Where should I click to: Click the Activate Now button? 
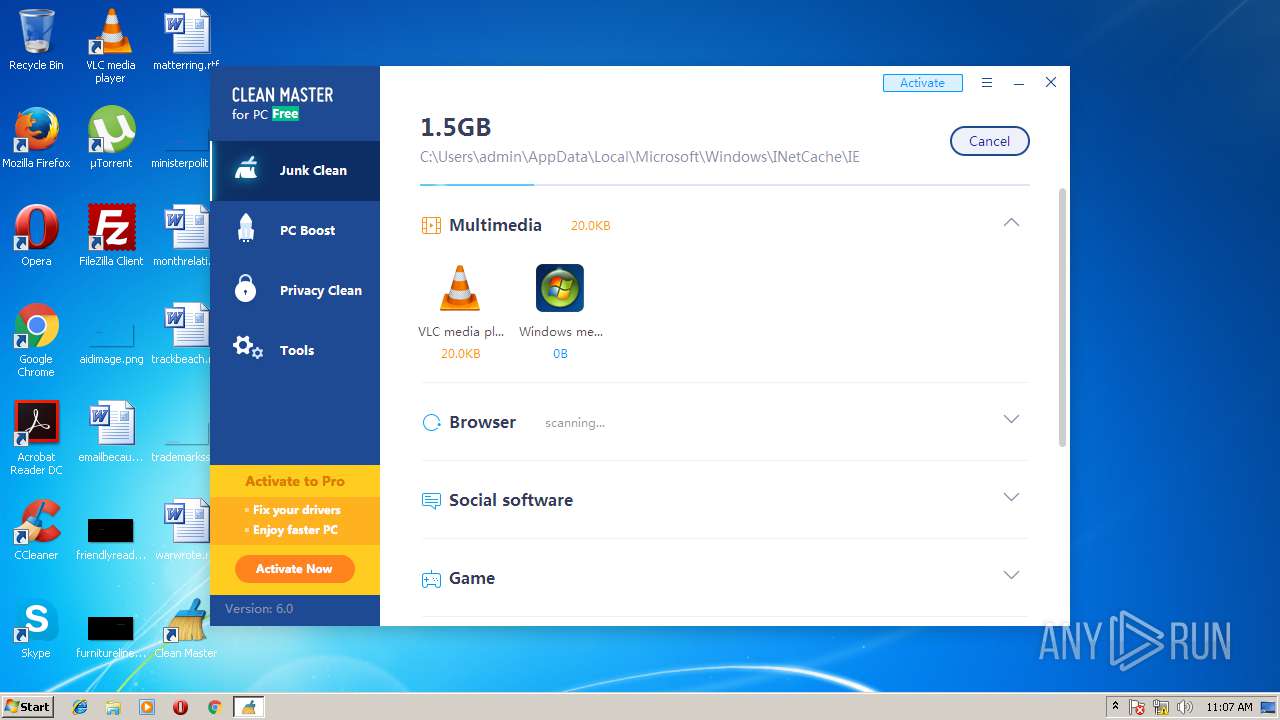click(x=294, y=569)
